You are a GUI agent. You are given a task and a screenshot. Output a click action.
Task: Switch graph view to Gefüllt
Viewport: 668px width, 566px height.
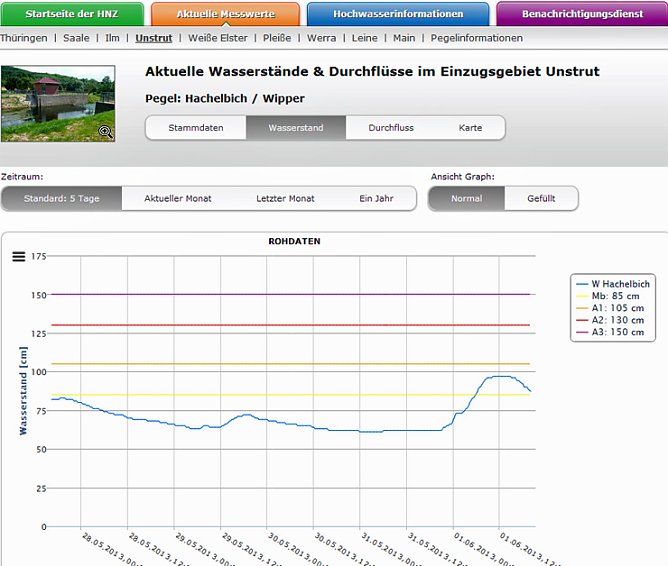pos(541,199)
